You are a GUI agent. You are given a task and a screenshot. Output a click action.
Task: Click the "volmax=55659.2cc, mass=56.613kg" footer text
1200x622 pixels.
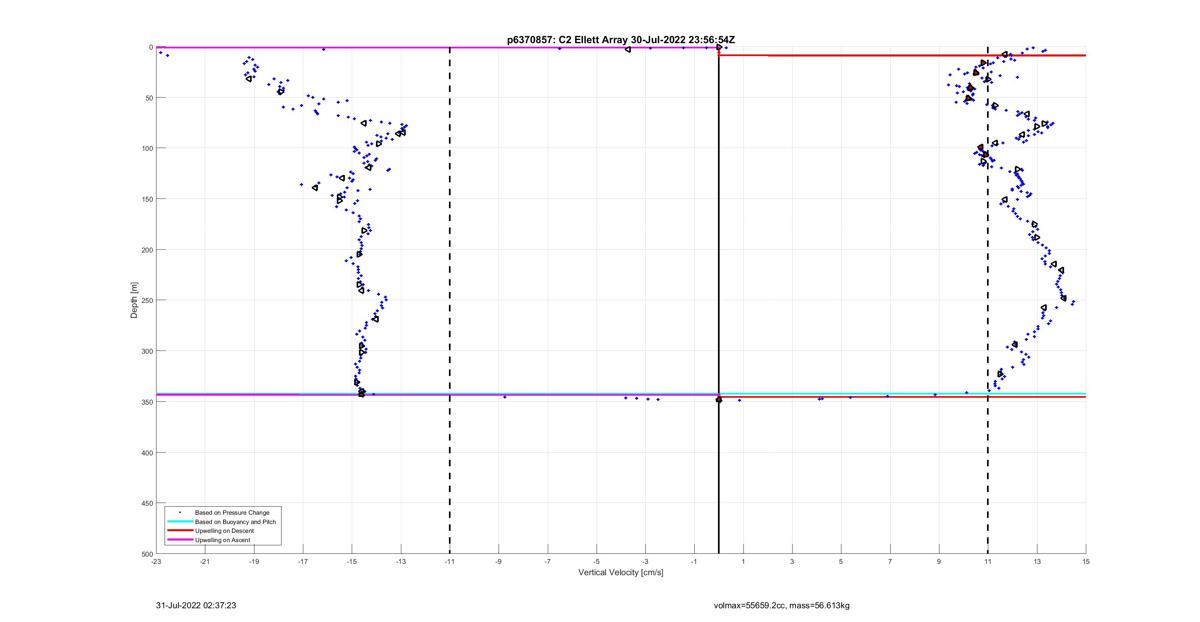pos(781,605)
